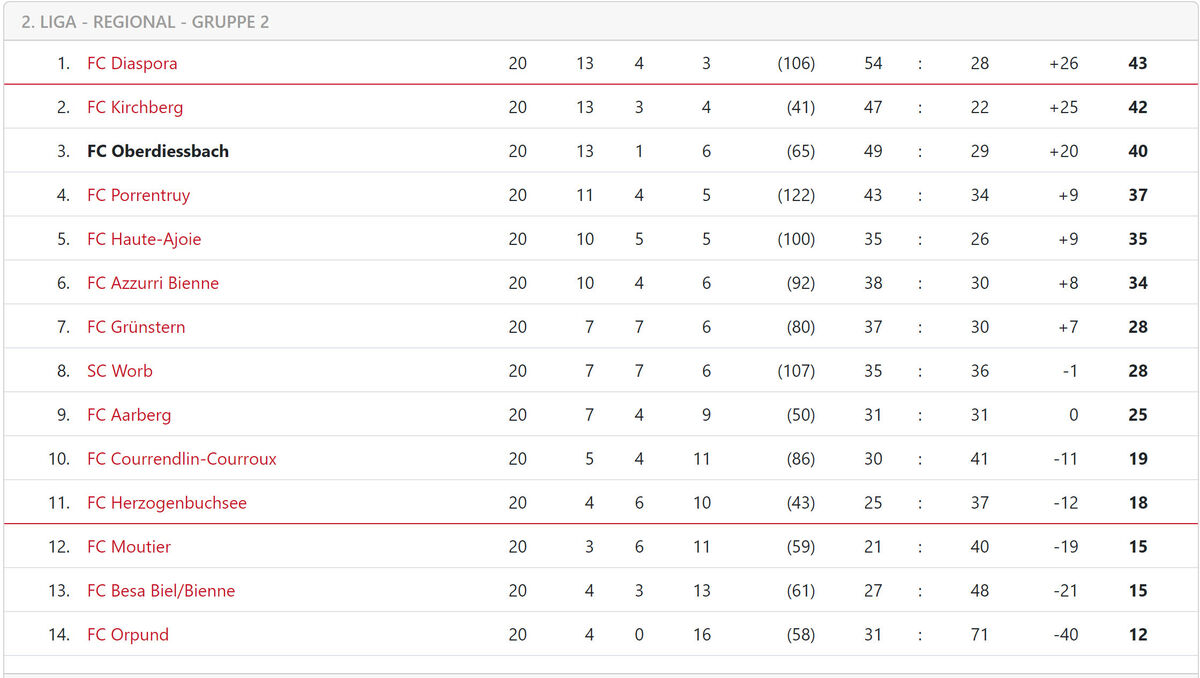Go to the FC Haute-Ajoie link

point(144,239)
